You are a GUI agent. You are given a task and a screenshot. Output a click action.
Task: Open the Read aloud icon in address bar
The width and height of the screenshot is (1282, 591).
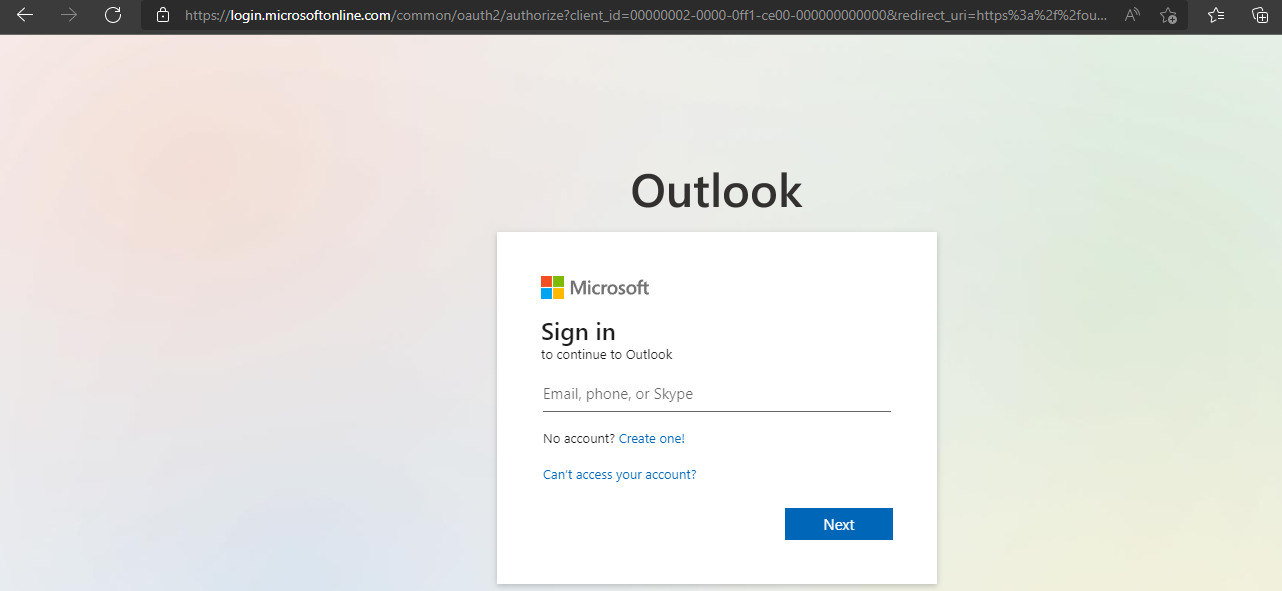pyautogui.click(x=1132, y=15)
